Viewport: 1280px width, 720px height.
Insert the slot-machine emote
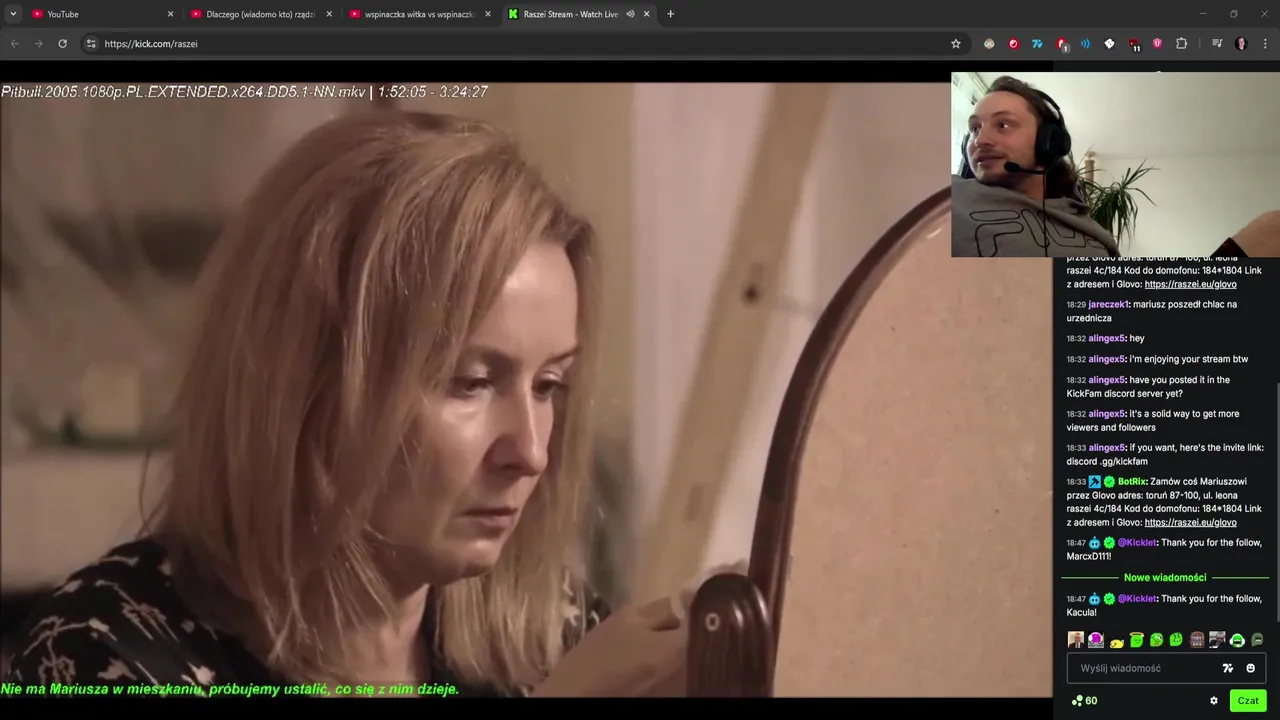[x=1197, y=640]
